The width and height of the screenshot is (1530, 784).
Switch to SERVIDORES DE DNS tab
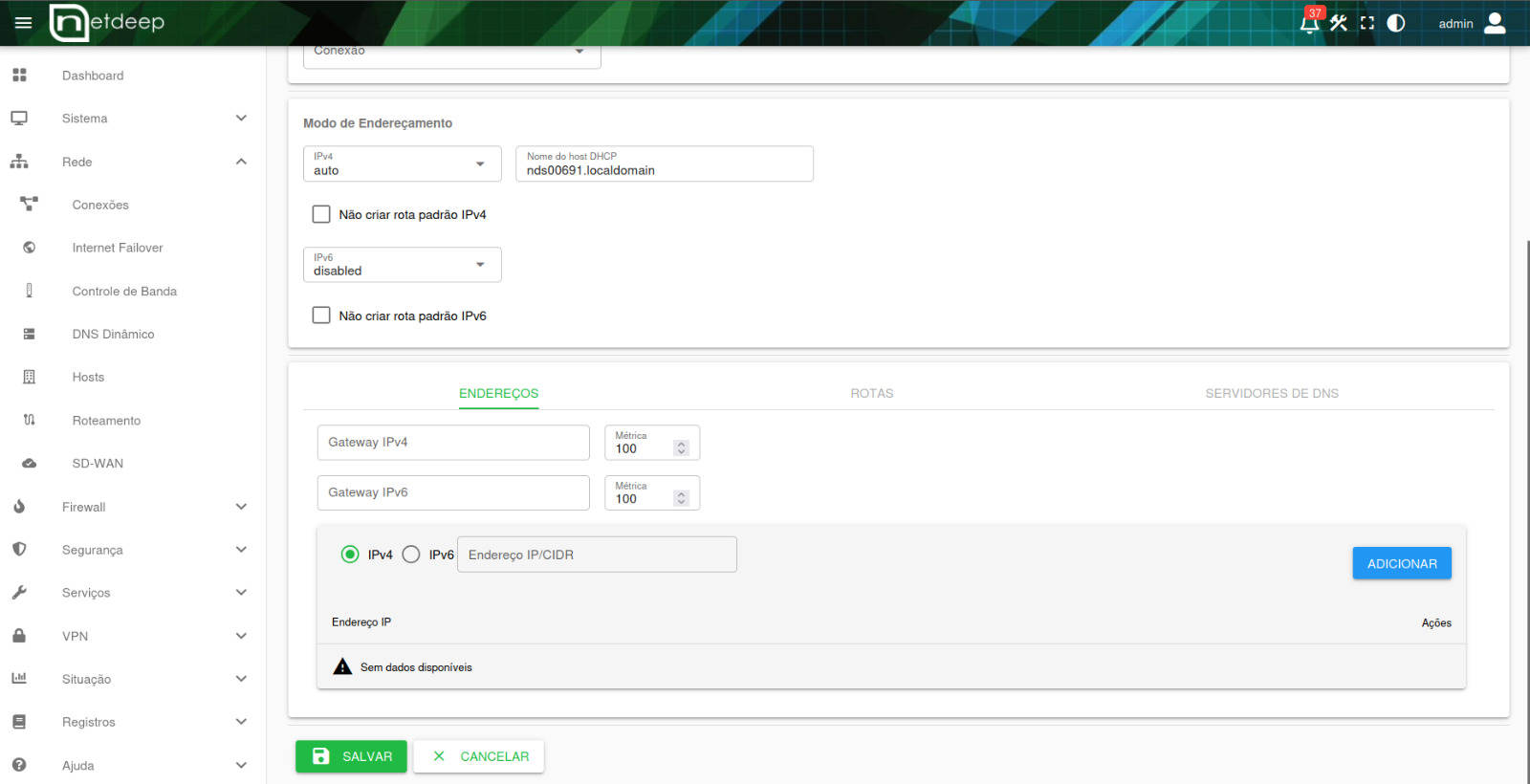coord(1272,393)
